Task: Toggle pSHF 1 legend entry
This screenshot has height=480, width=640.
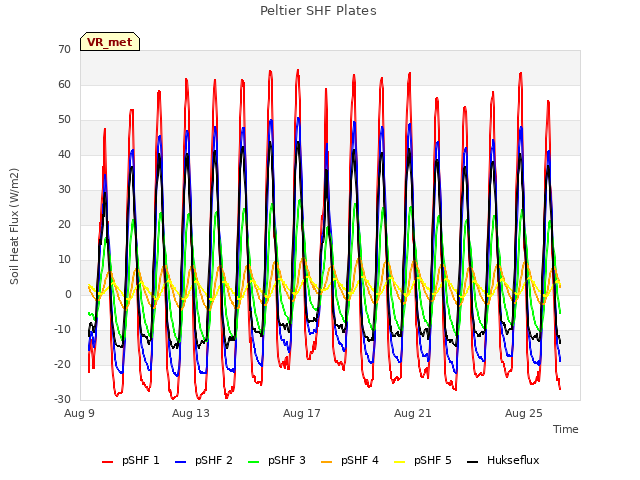Action: click(131, 460)
